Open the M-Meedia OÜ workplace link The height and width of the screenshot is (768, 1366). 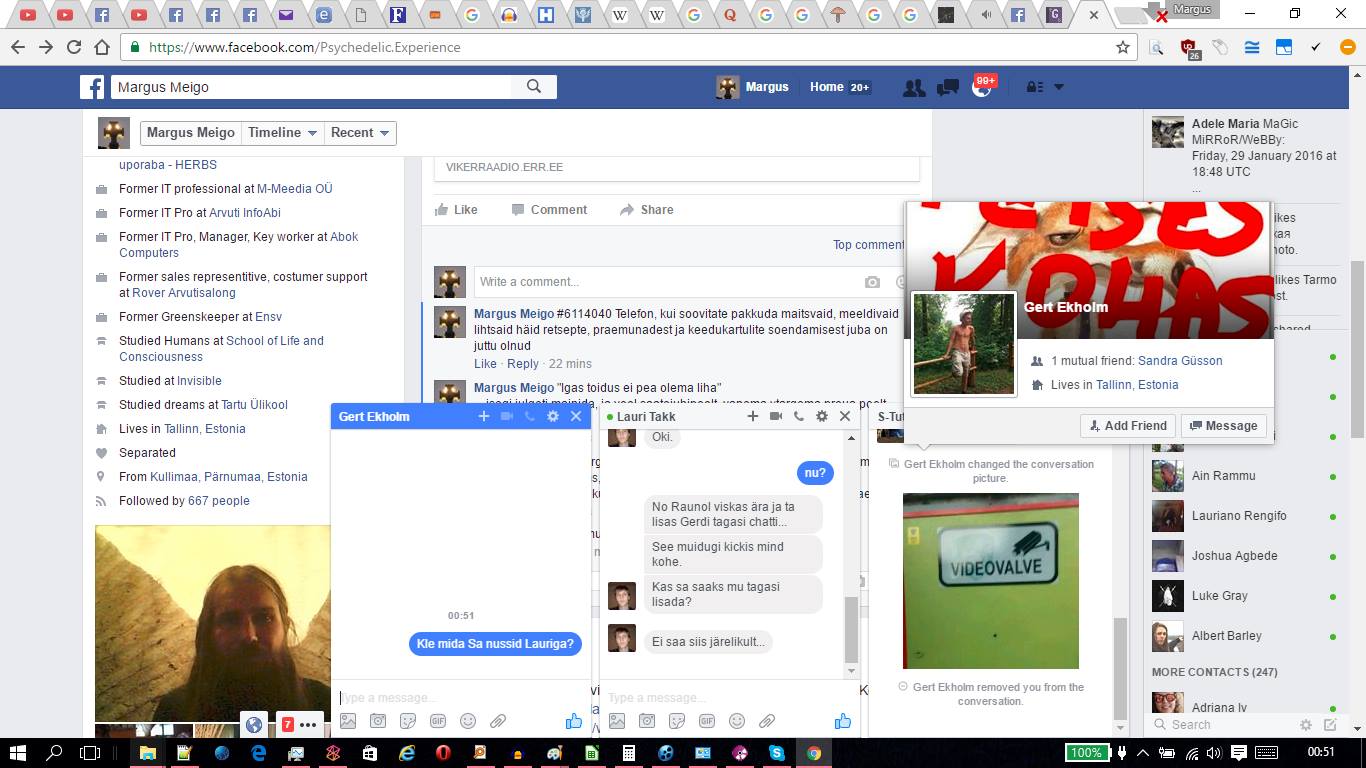coord(295,189)
